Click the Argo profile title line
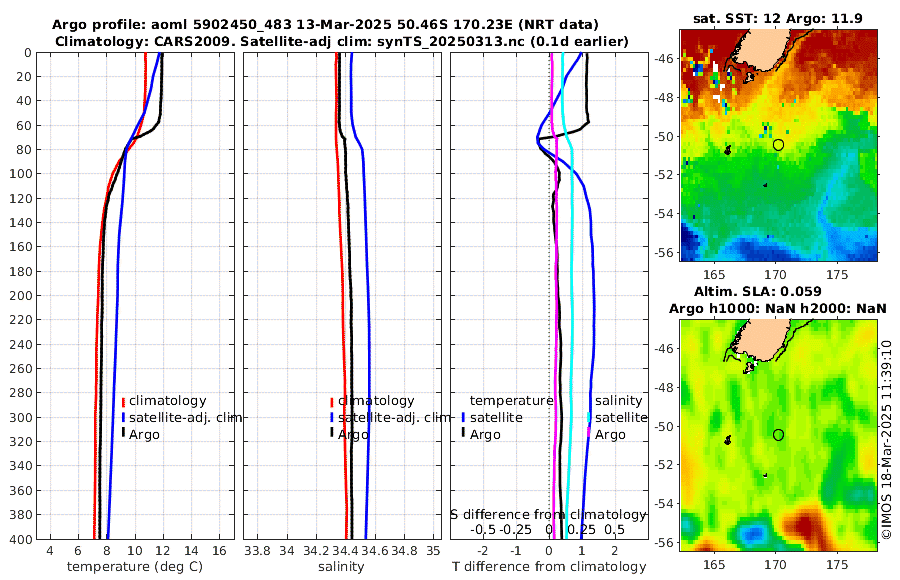900x580 pixels. pos(325,25)
